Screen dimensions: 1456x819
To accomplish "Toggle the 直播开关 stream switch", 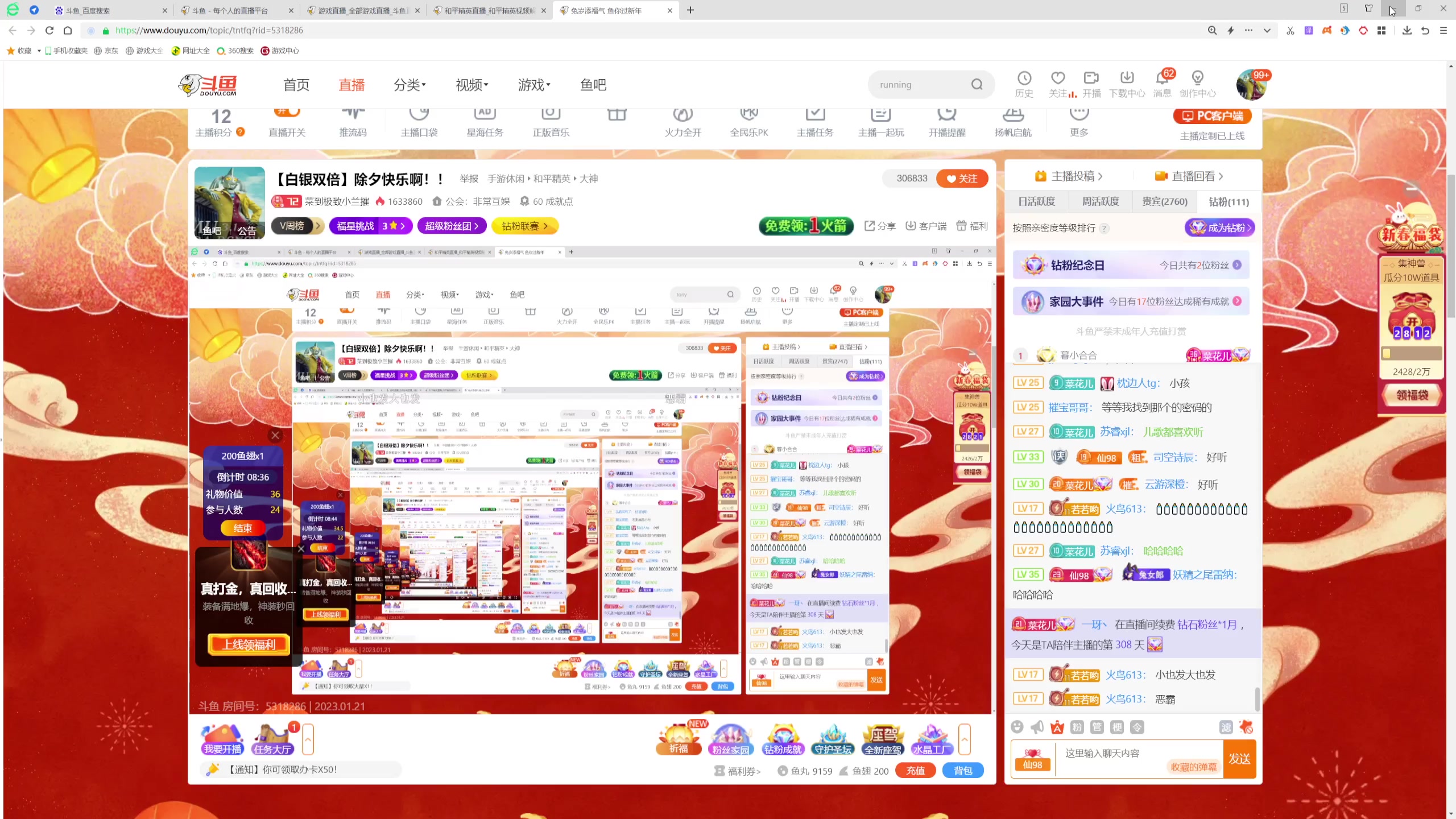I will click(x=287, y=123).
